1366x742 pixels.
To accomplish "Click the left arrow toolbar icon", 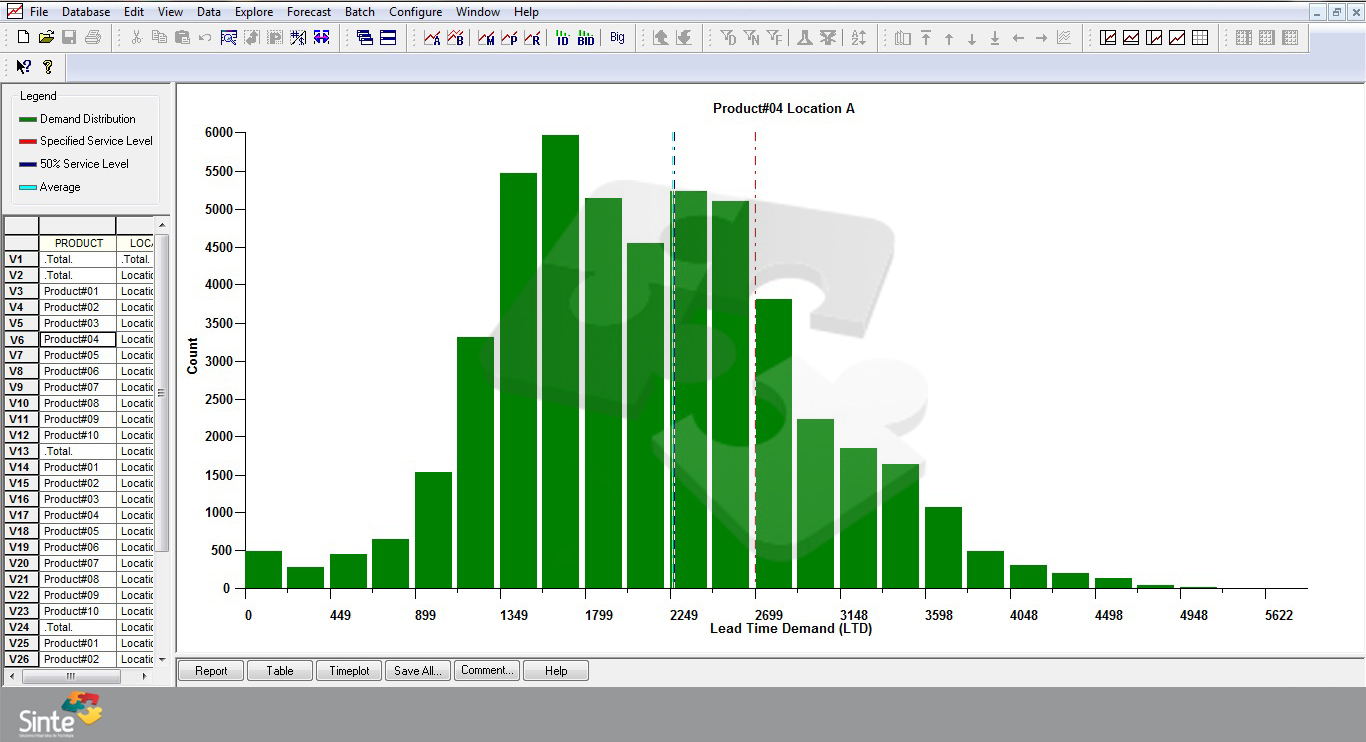I will click(x=1018, y=38).
